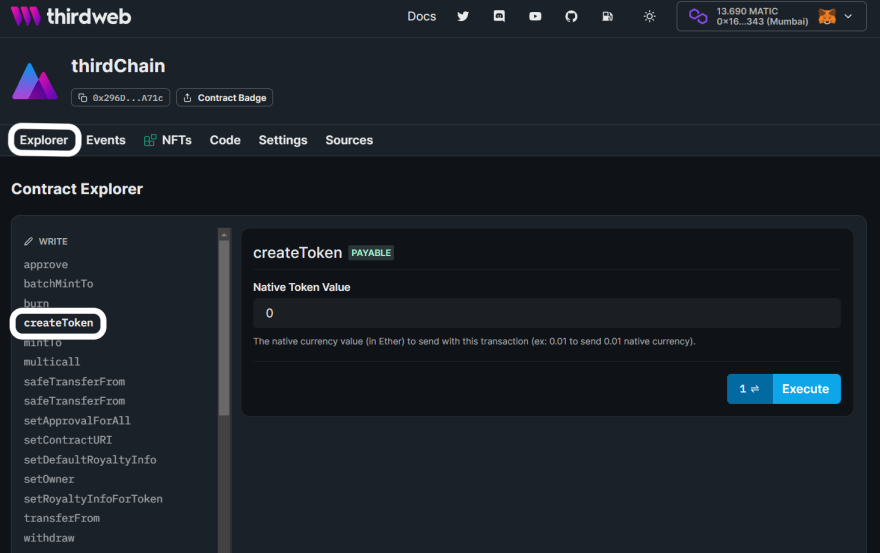880x553 pixels.
Task: Select the batchMintTo function
Action: [58, 284]
